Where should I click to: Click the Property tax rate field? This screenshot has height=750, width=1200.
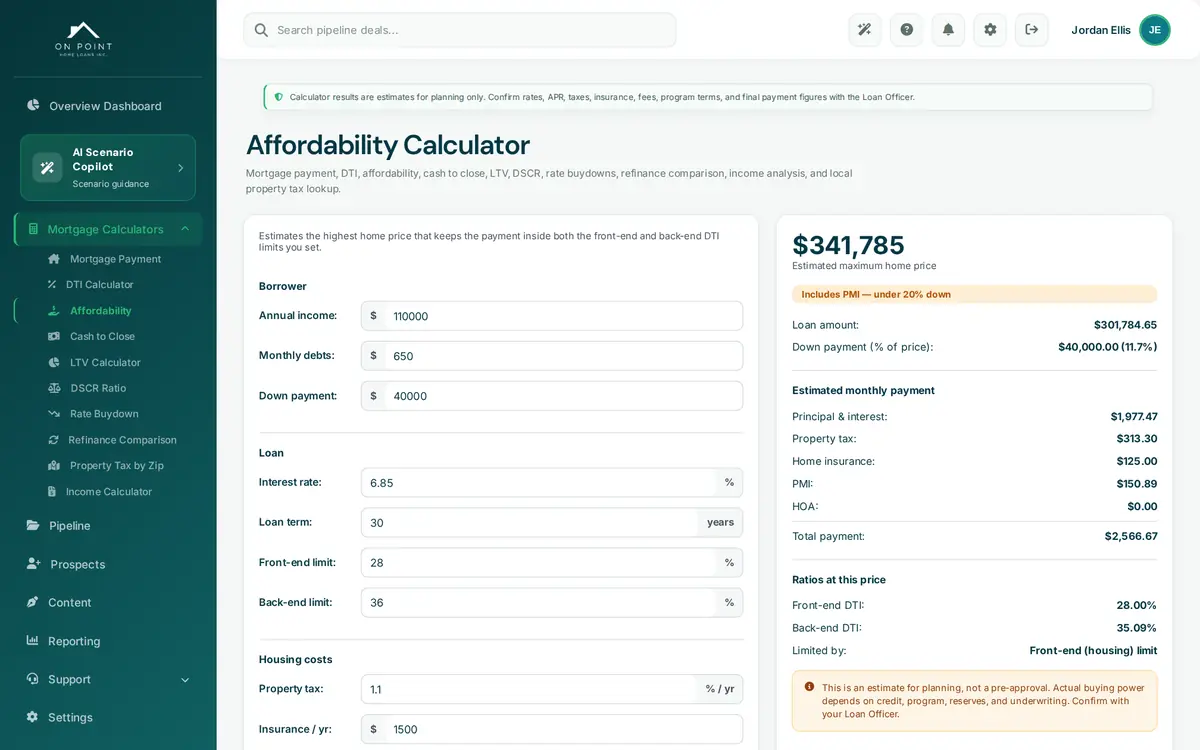click(x=552, y=689)
